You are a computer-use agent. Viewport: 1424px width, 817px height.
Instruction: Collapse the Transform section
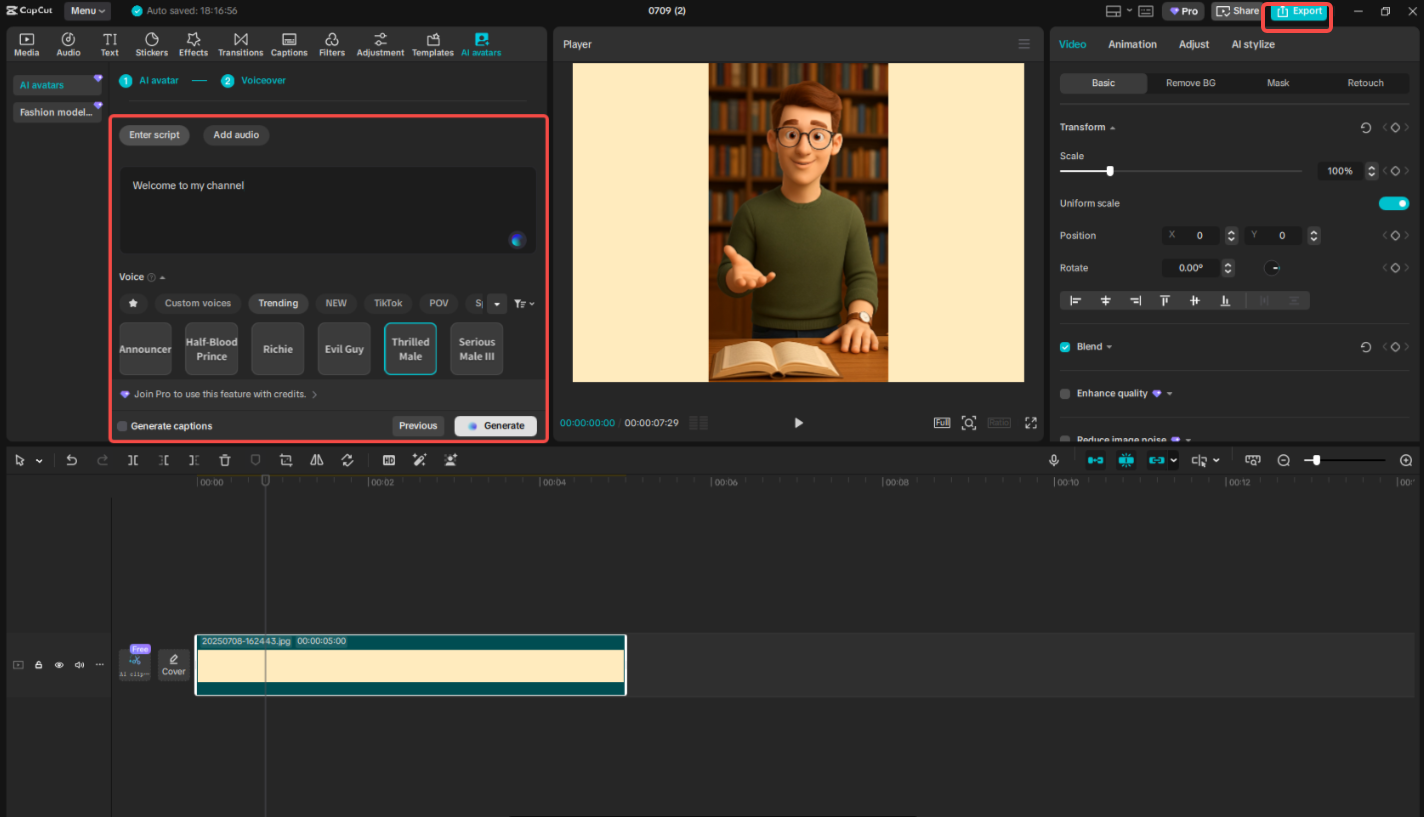click(1112, 127)
